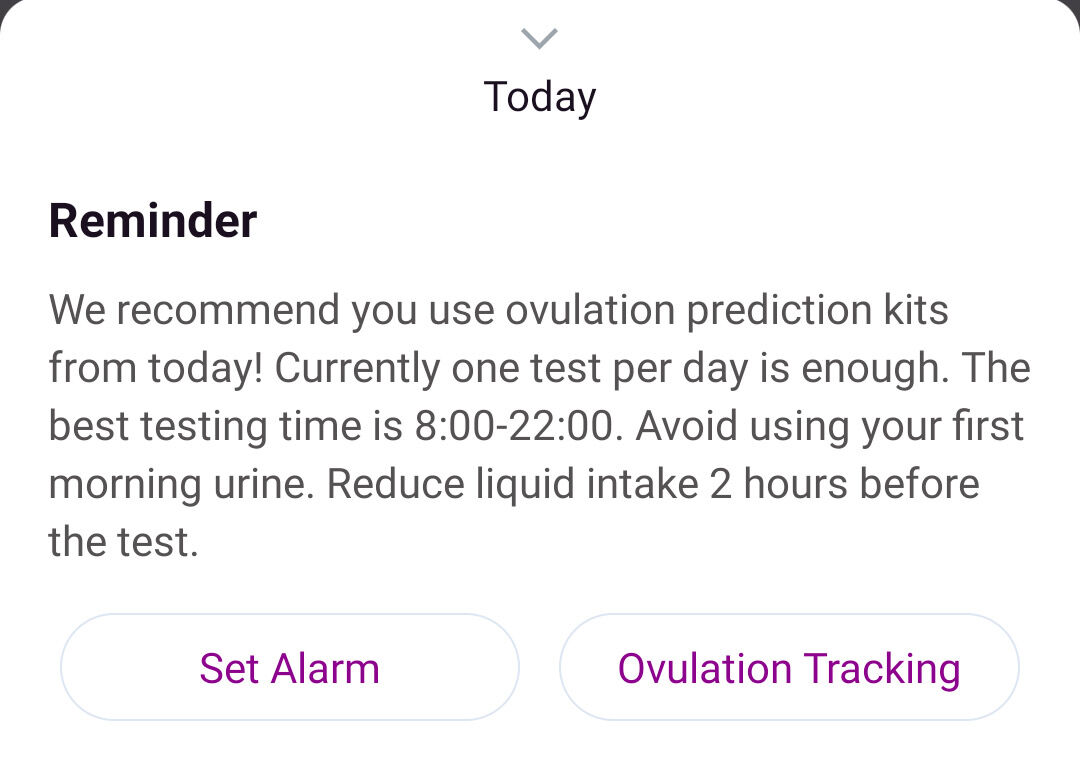Select the word 'Alarm' in Set Alarm
1080x778 pixels.
click(325, 669)
